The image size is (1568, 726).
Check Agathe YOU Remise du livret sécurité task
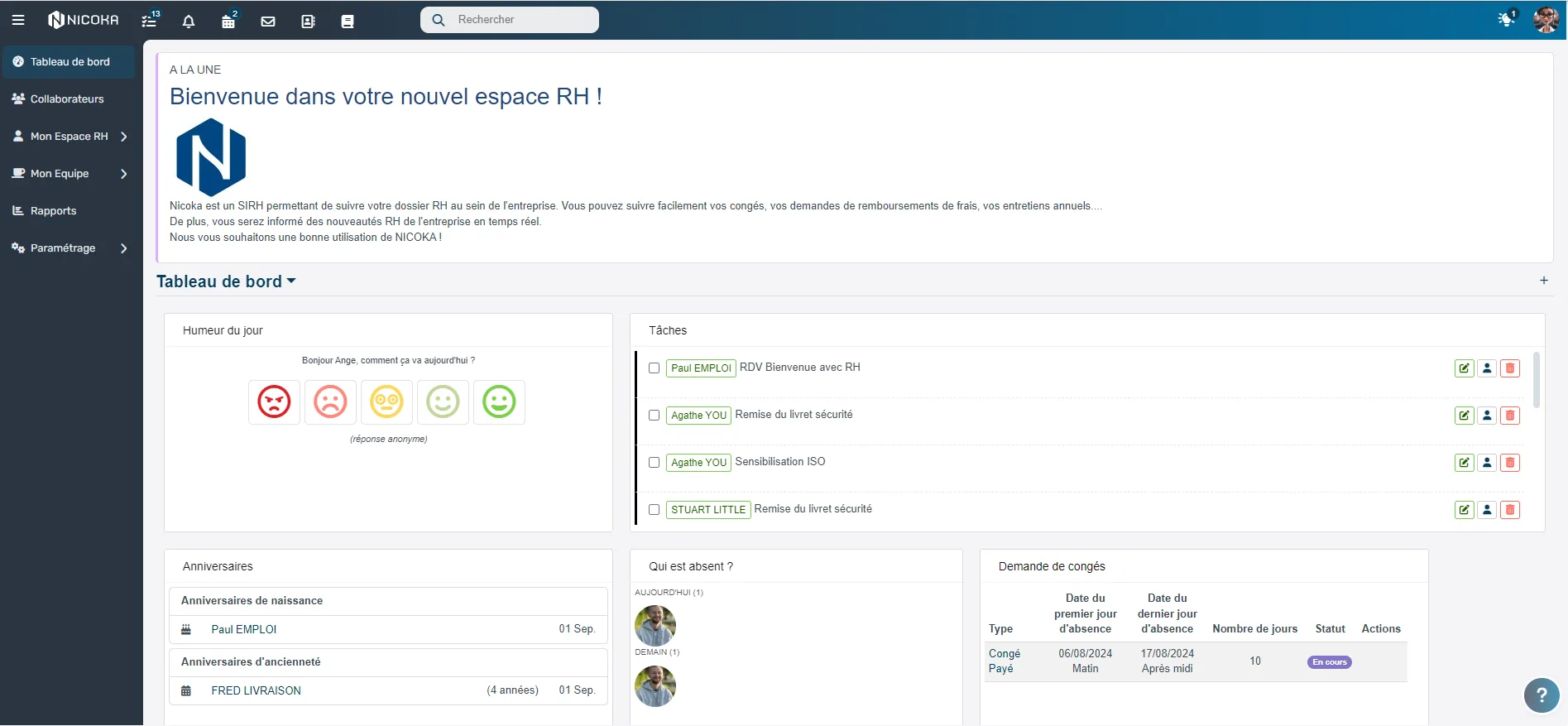[x=655, y=416]
